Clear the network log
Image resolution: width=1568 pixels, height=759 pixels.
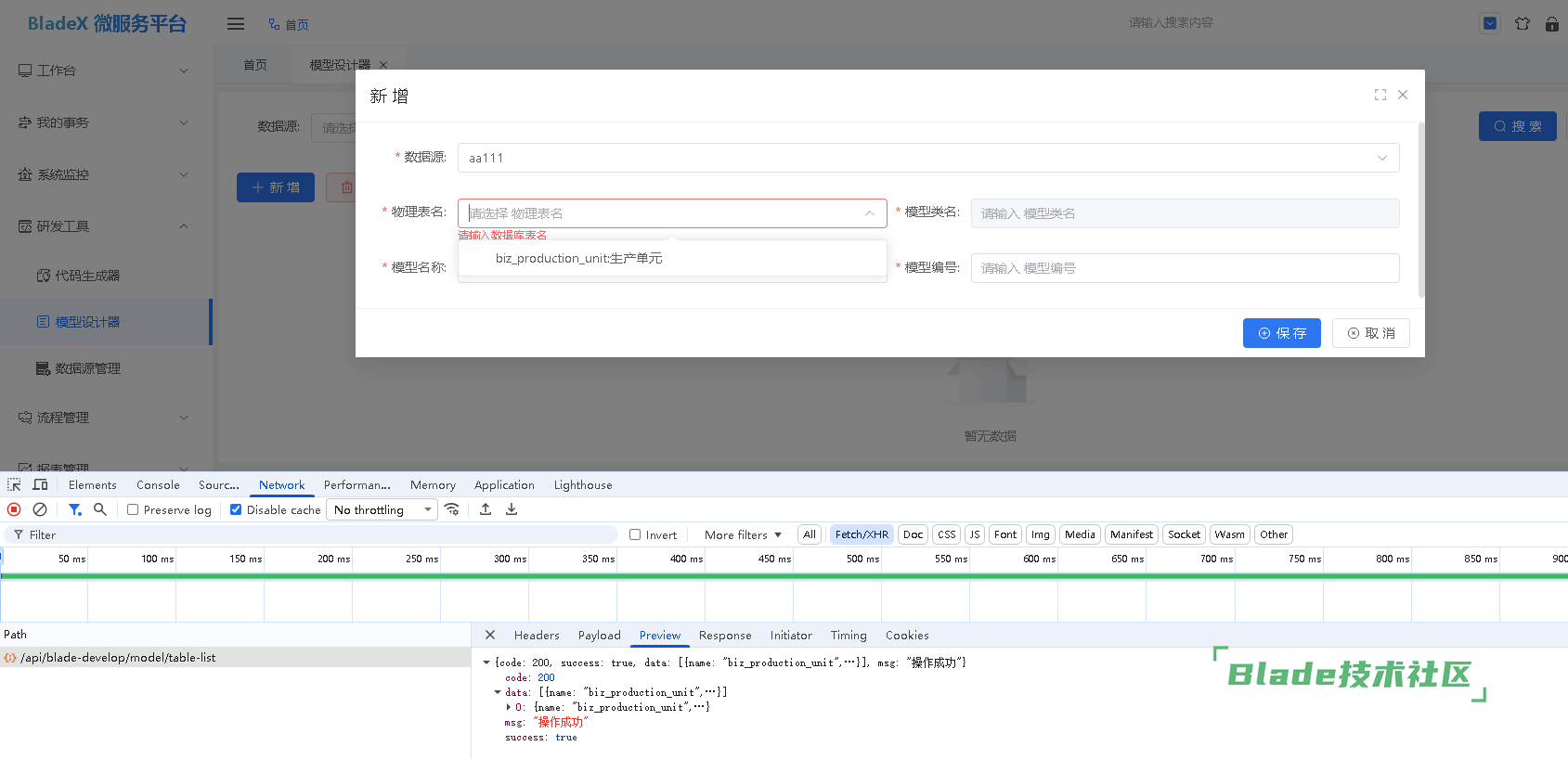(40, 509)
